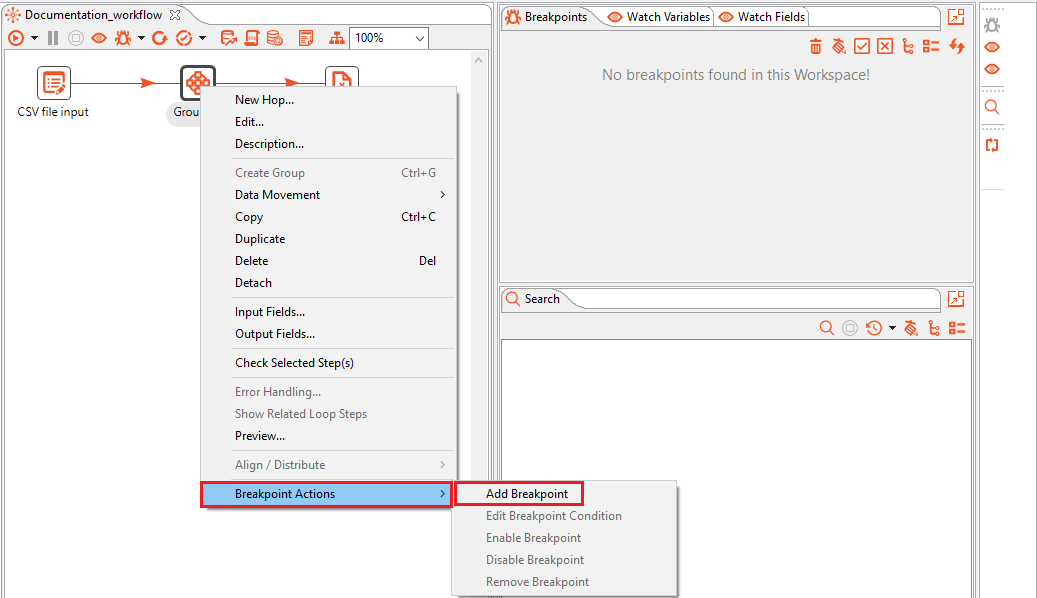The width and height of the screenshot is (1037, 598).
Task: Toggle the preview eye icon in workflow toolbar
Action: coord(99,38)
